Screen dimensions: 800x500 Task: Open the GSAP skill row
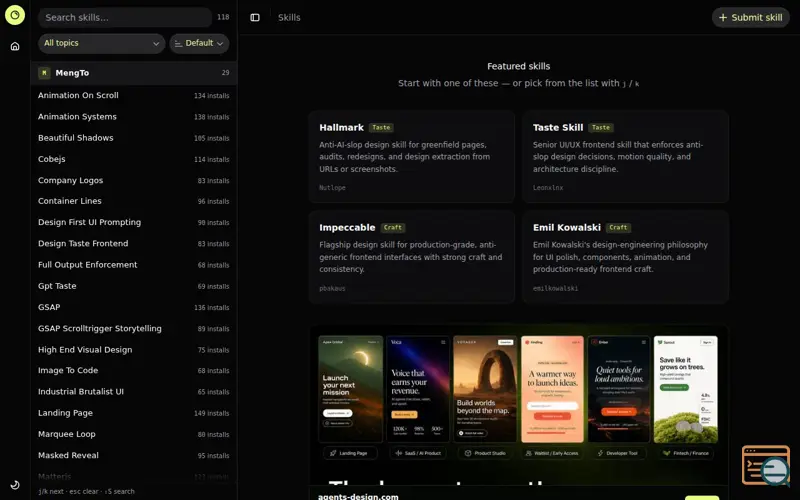click(134, 308)
